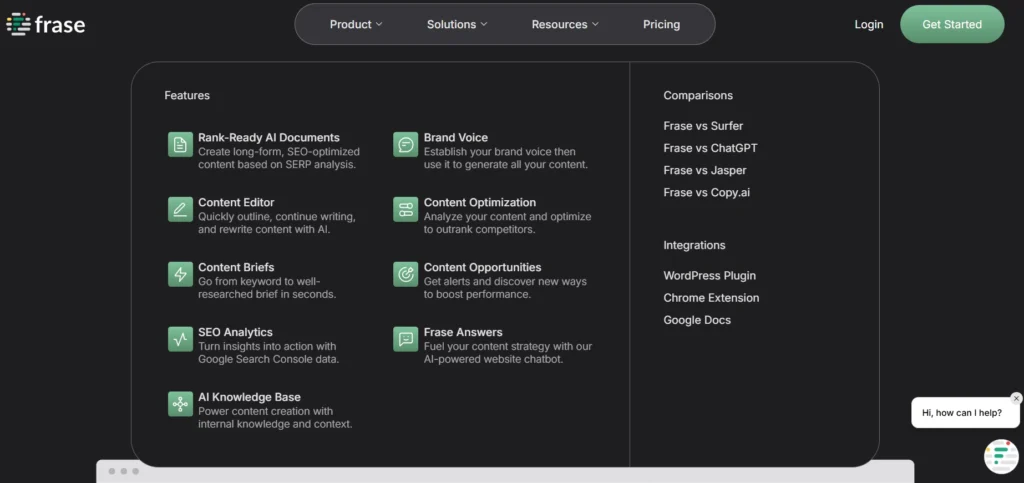This screenshot has height=483, width=1024.
Task: Open Frase vs Copy.ai comparison
Action: (x=707, y=193)
